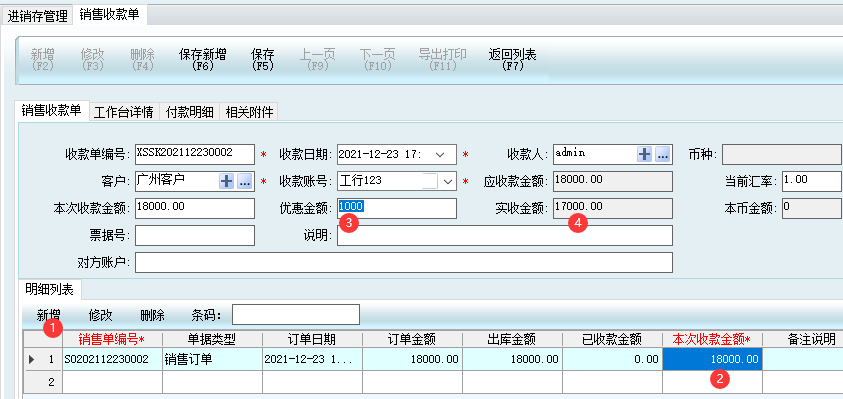Viewport: 843px width, 399px height.
Task: Switch to 工作台详情 tab
Action: click(124, 112)
